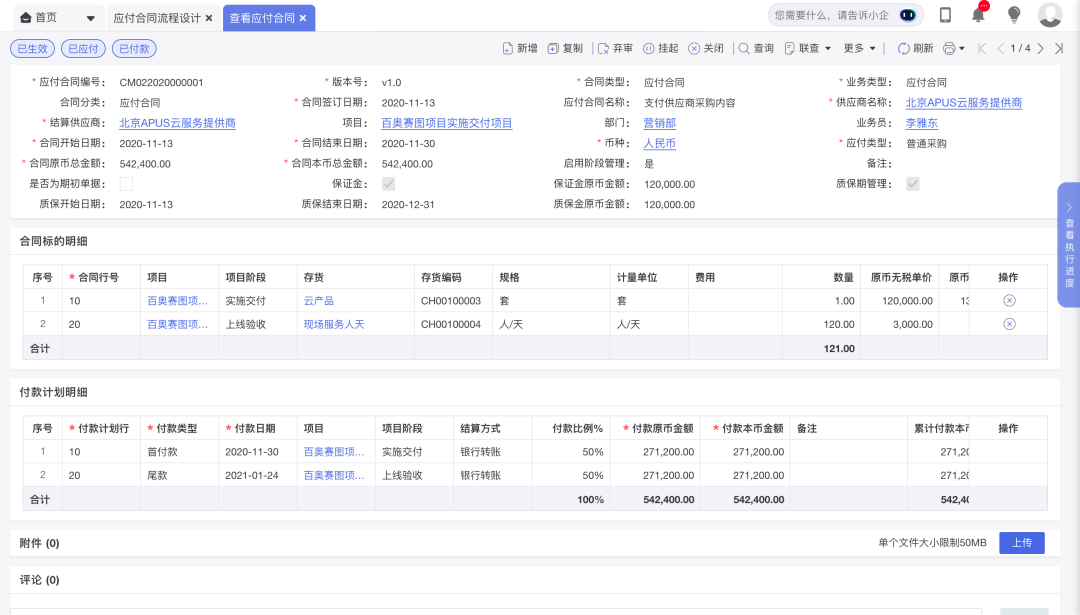Image resolution: width=1080 pixels, height=615 pixels.
Task: Click the 复制 (copy) toolbar button
Action: (x=565, y=48)
